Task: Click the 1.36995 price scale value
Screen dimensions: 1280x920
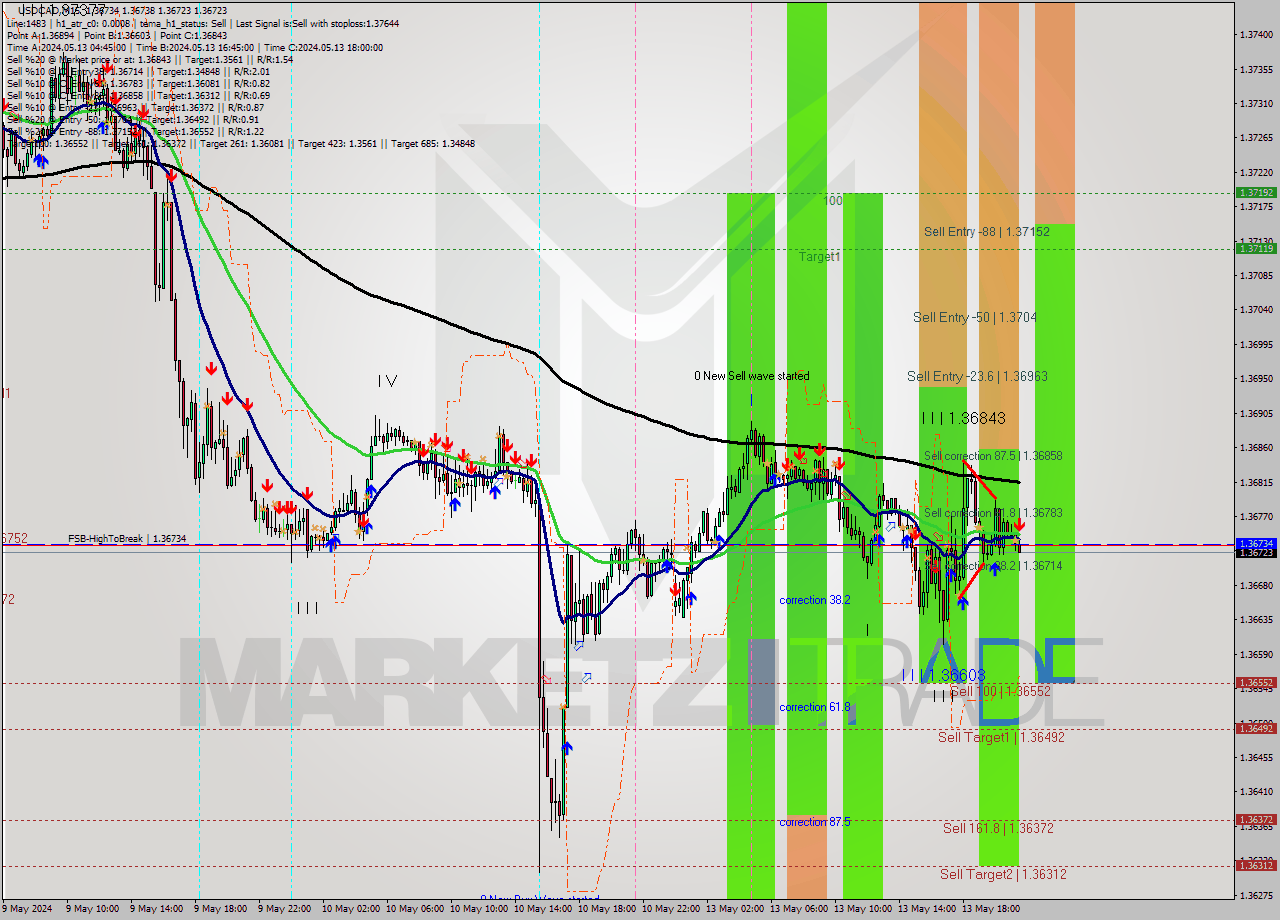Action: pos(1256,344)
